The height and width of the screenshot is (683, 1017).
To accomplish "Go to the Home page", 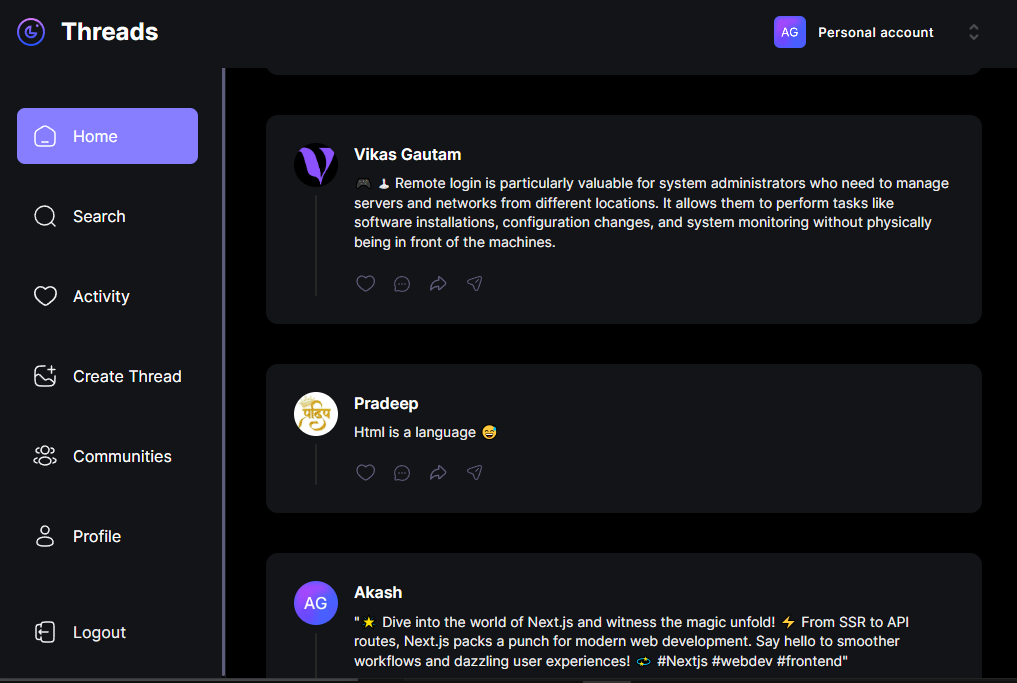I will 107,136.
